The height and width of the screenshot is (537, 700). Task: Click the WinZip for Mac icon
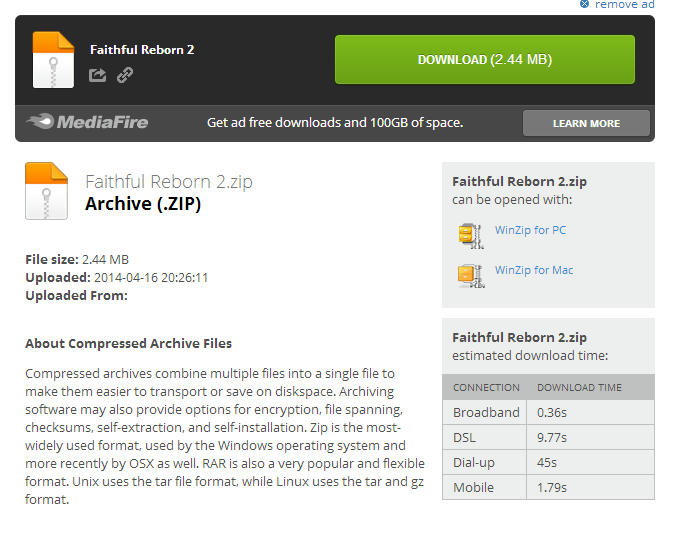(471, 276)
